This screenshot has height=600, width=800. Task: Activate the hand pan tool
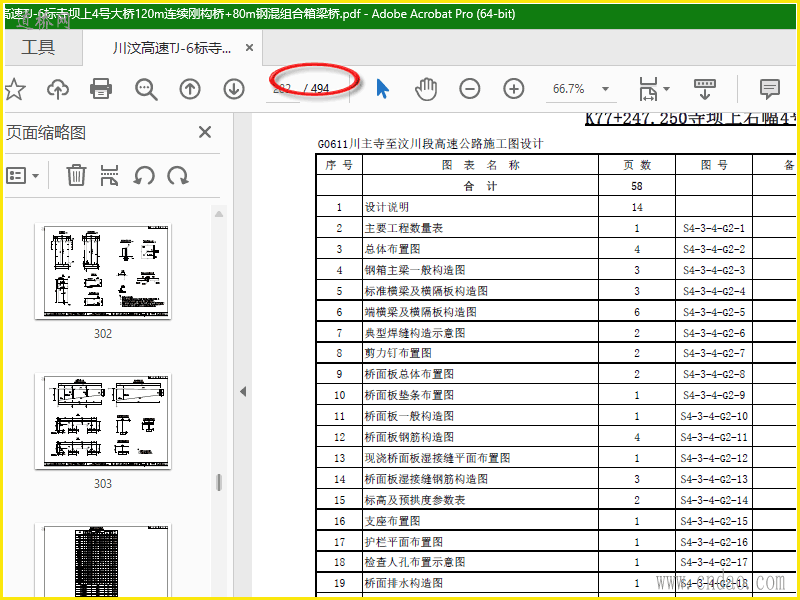[x=426, y=89]
